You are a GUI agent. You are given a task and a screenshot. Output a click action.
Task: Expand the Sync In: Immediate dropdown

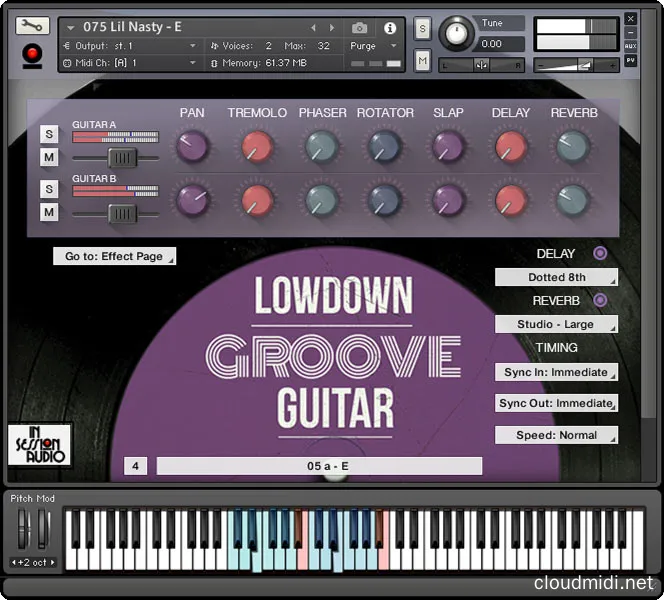[x=556, y=372]
